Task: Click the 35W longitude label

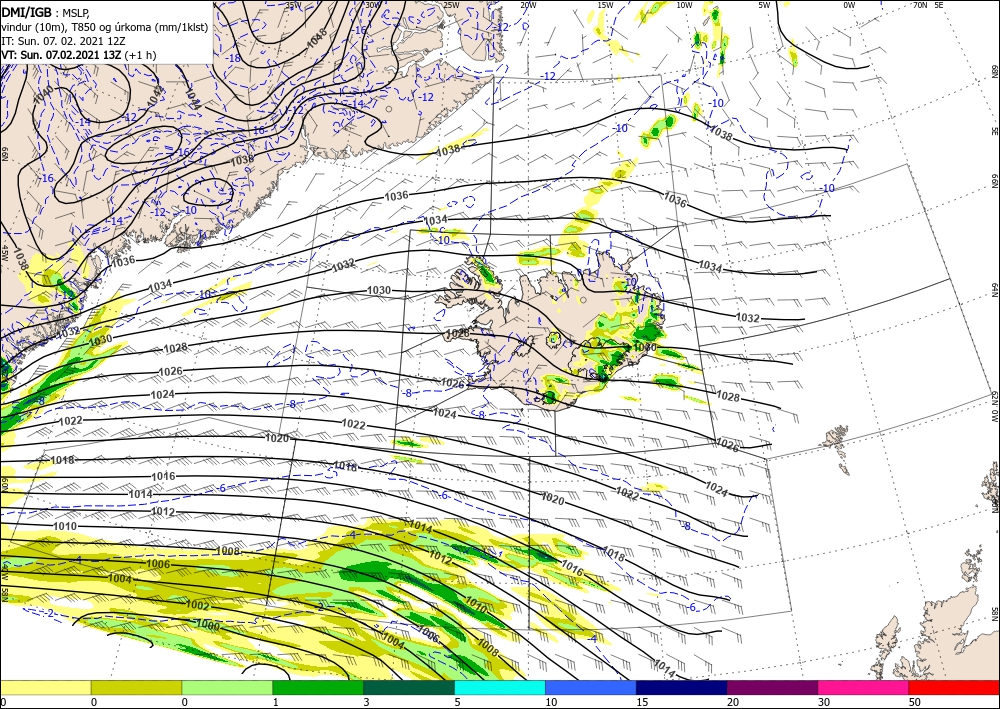Action: 293,5
